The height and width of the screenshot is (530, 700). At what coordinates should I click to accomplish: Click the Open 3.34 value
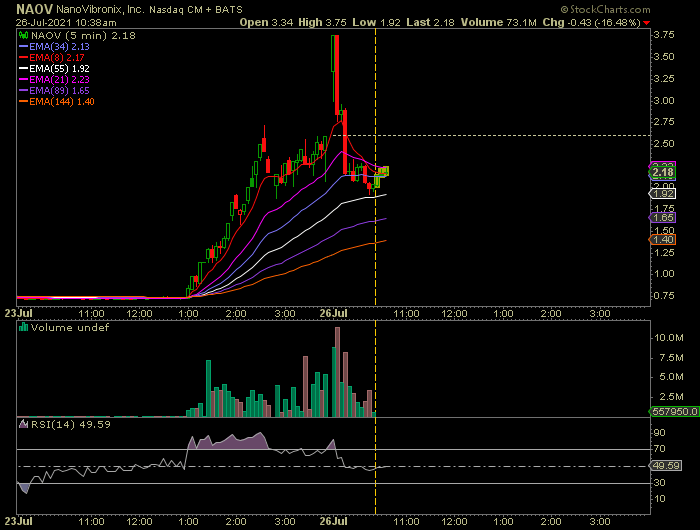(266, 22)
